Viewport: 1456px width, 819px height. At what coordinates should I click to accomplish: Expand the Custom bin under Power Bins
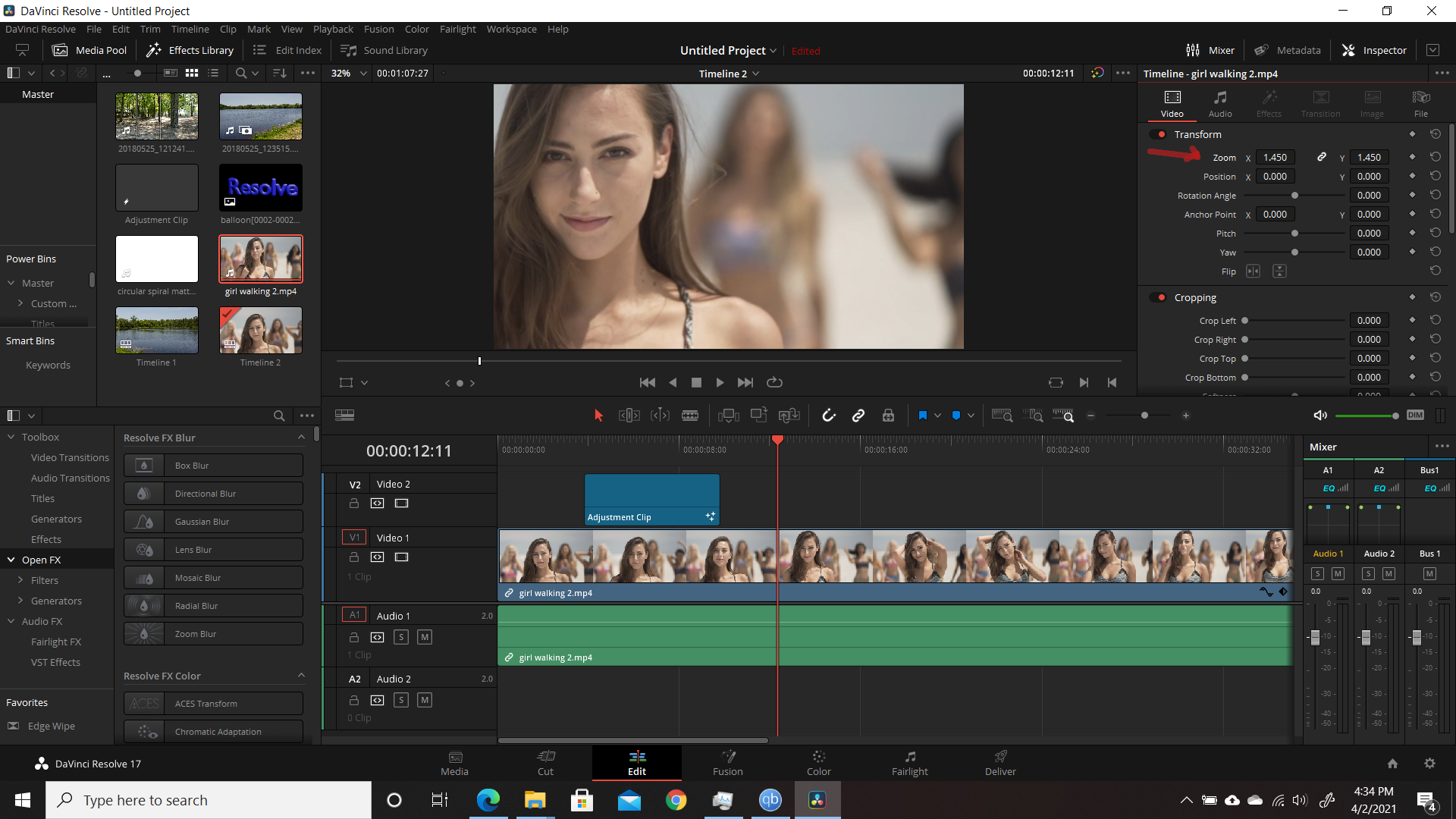click(20, 303)
